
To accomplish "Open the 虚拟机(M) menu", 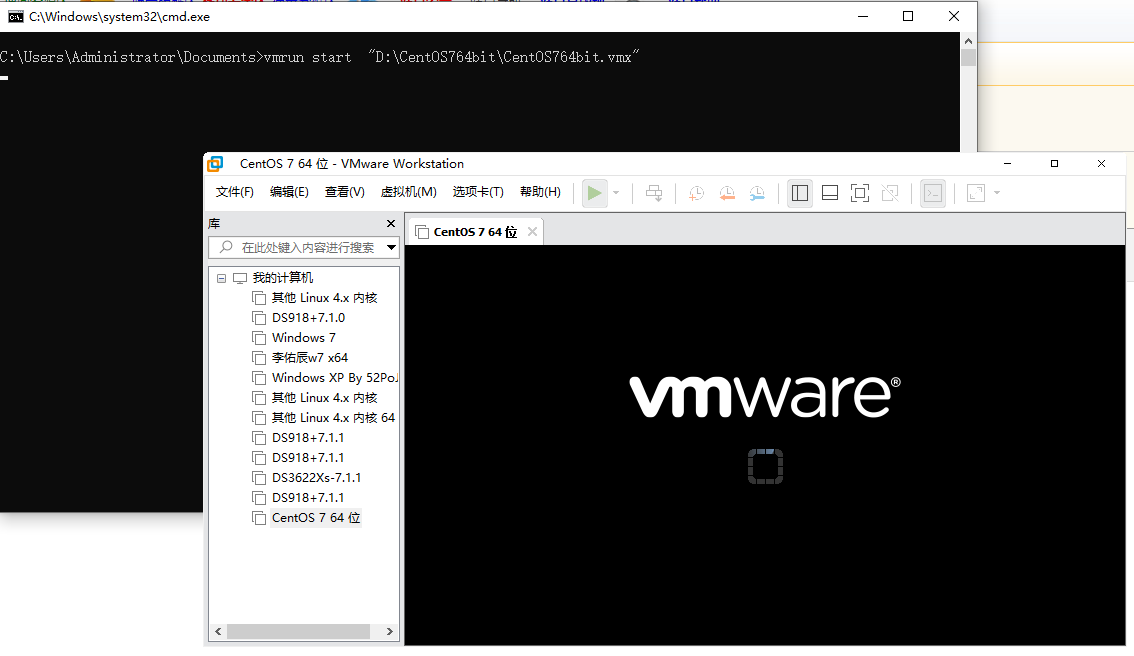I will [409, 192].
